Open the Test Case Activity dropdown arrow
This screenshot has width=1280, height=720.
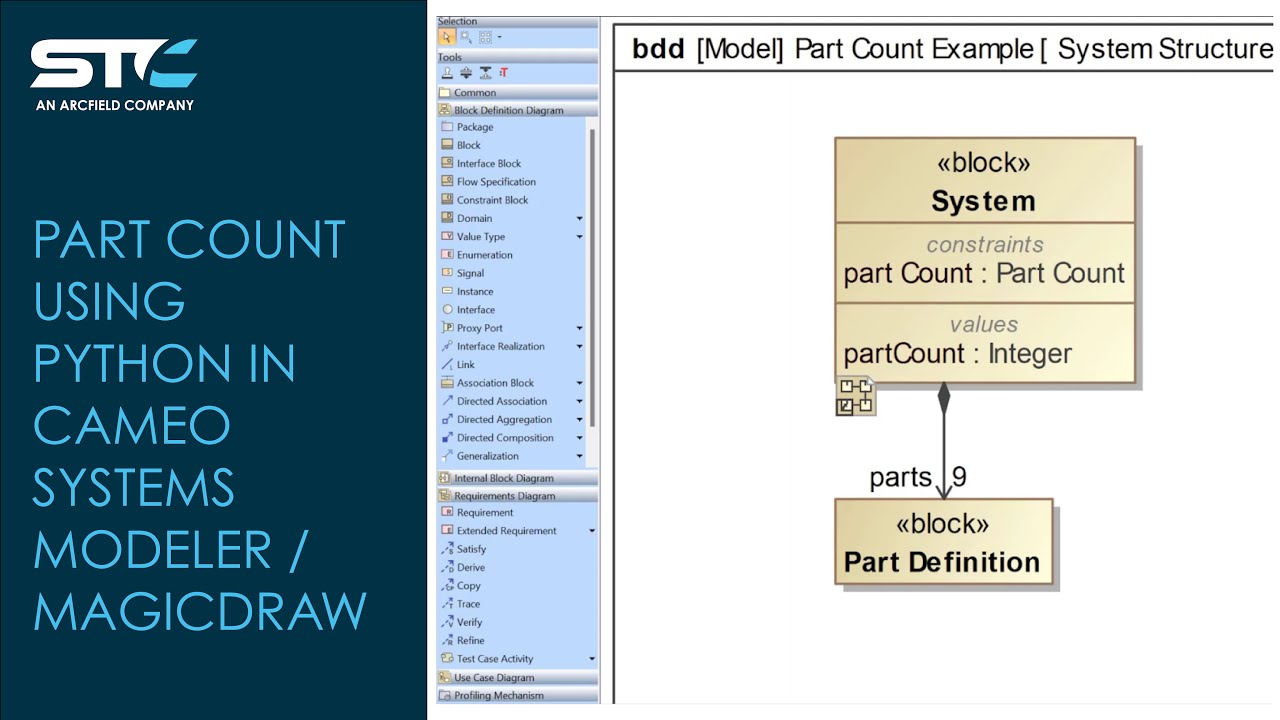pyautogui.click(x=592, y=659)
